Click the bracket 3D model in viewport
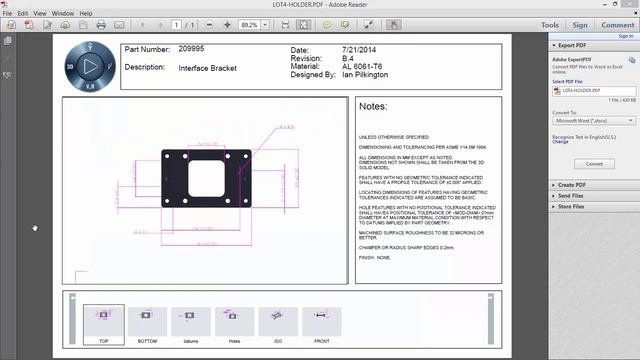 click(x=206, y=178)
